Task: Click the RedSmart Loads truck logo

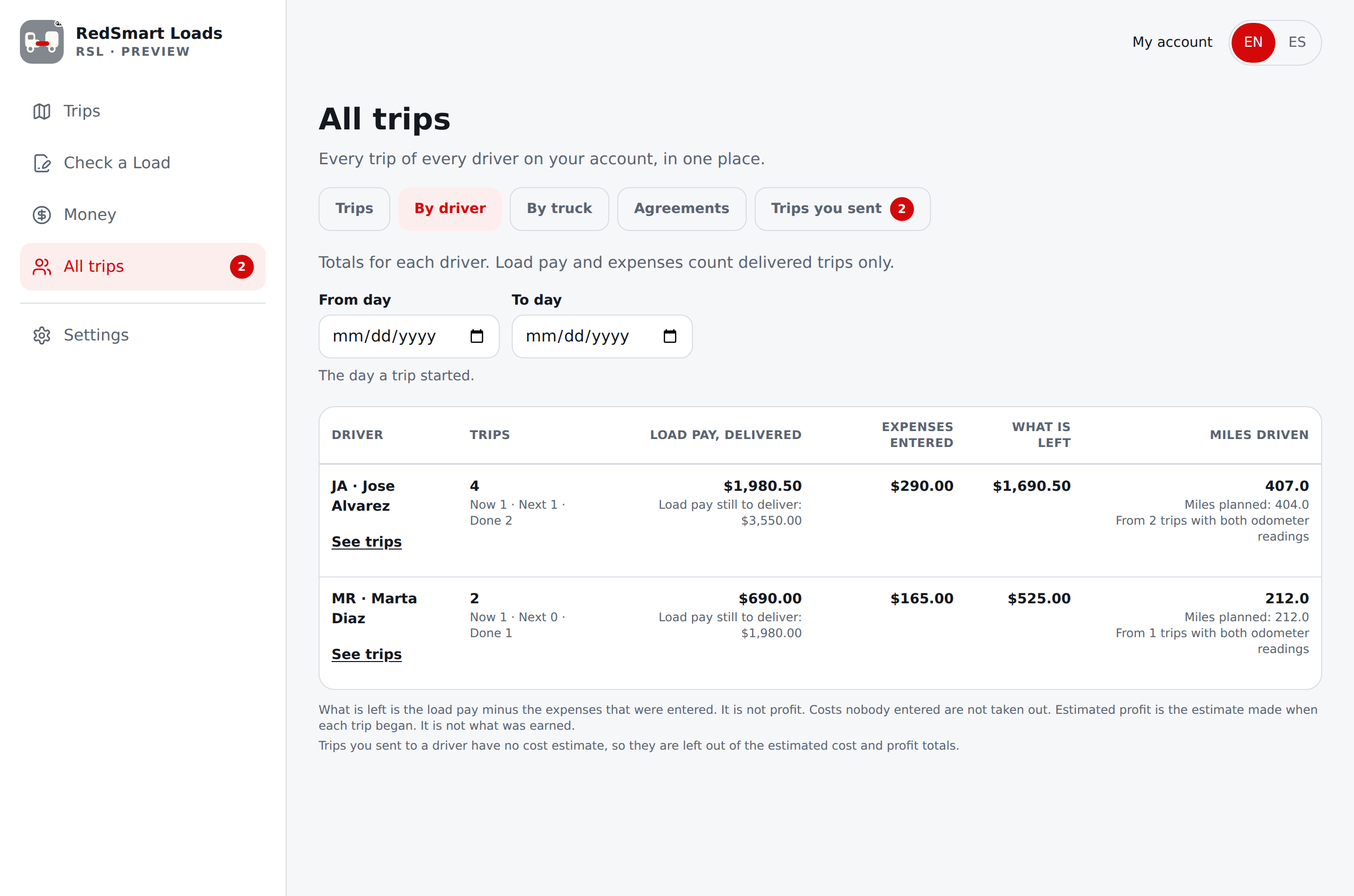Action: tap(42, 42)
